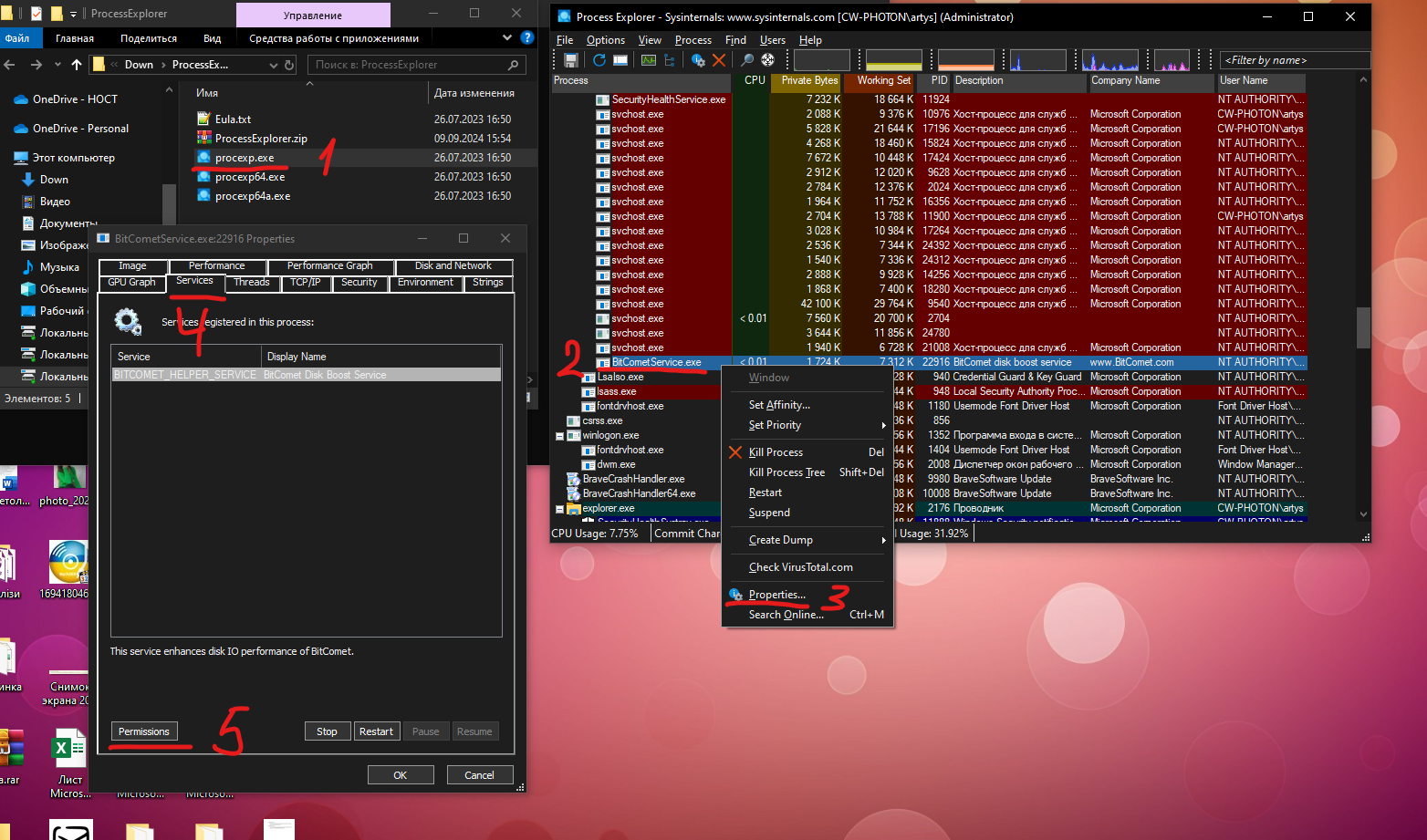Viewport: 1427px width, 840px height.
Task: Toggle the process tree view icon
Action: [x=670, y=60]
